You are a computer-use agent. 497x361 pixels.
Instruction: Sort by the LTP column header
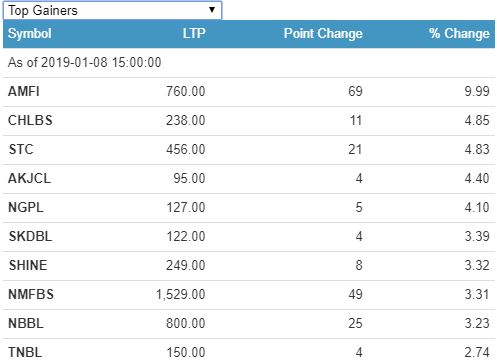(x=194, y=33)
